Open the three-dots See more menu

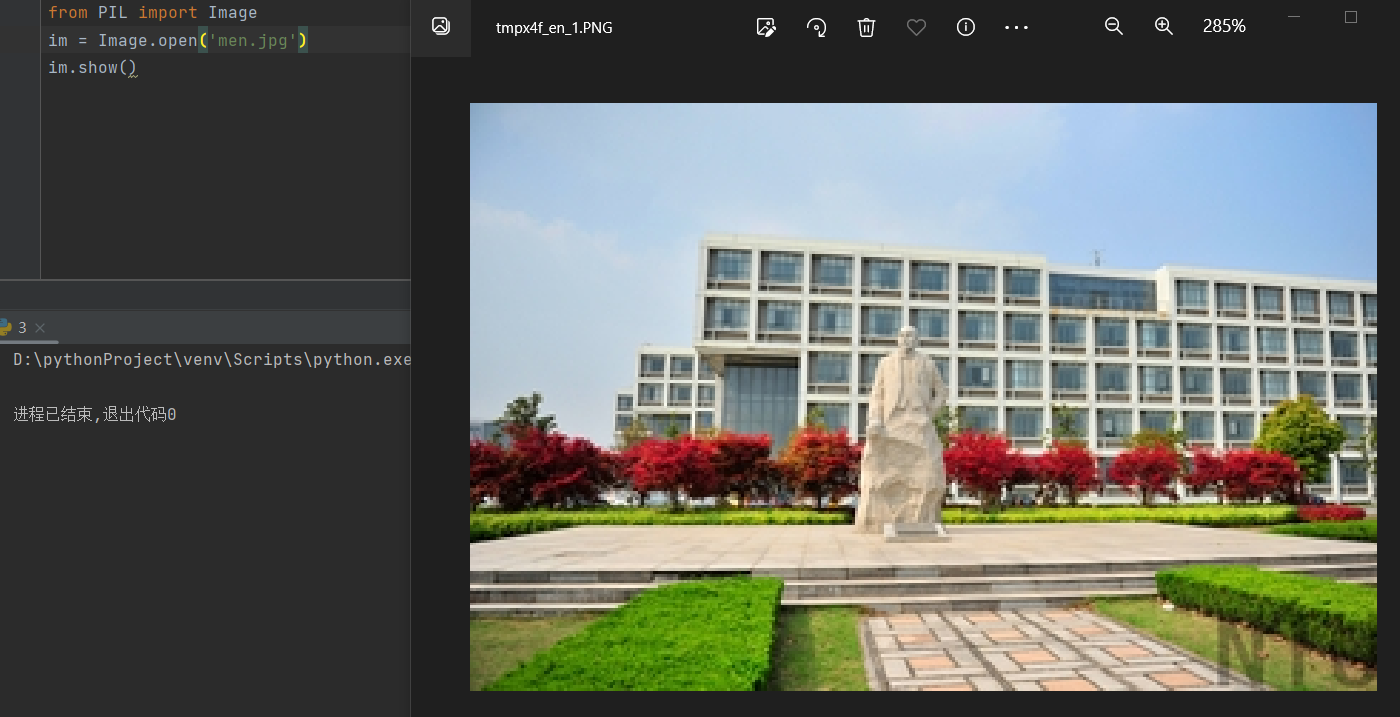pyautogui.click(x=1016, y=27)
